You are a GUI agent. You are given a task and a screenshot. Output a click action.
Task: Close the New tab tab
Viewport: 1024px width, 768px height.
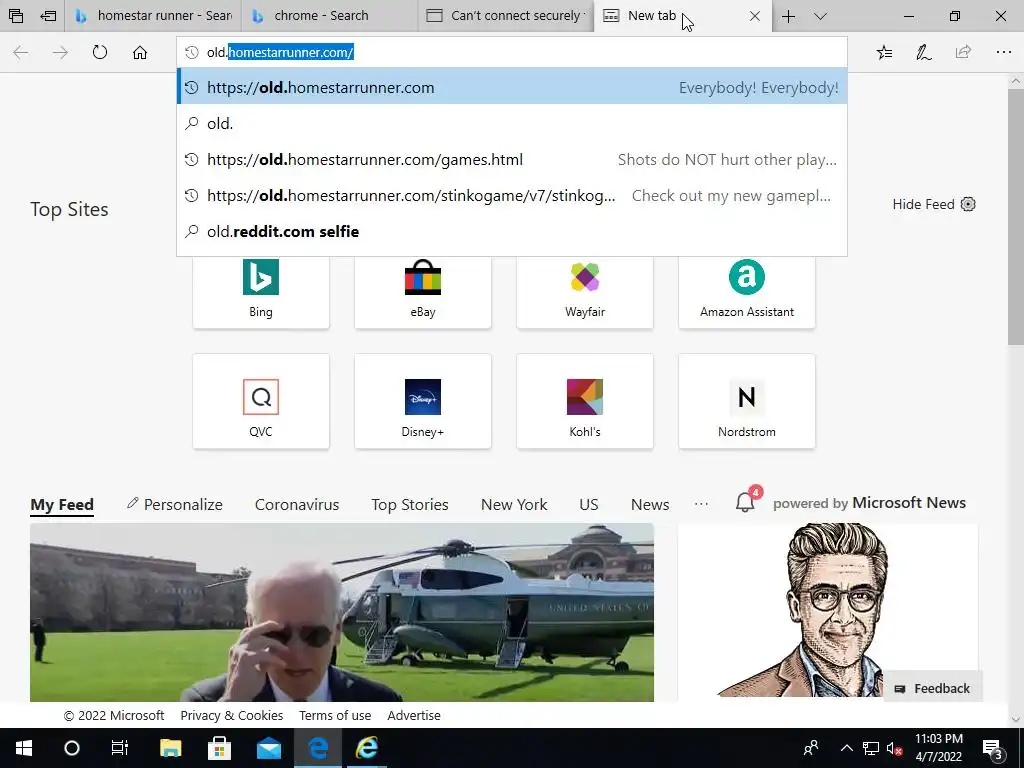click(754, 16)
